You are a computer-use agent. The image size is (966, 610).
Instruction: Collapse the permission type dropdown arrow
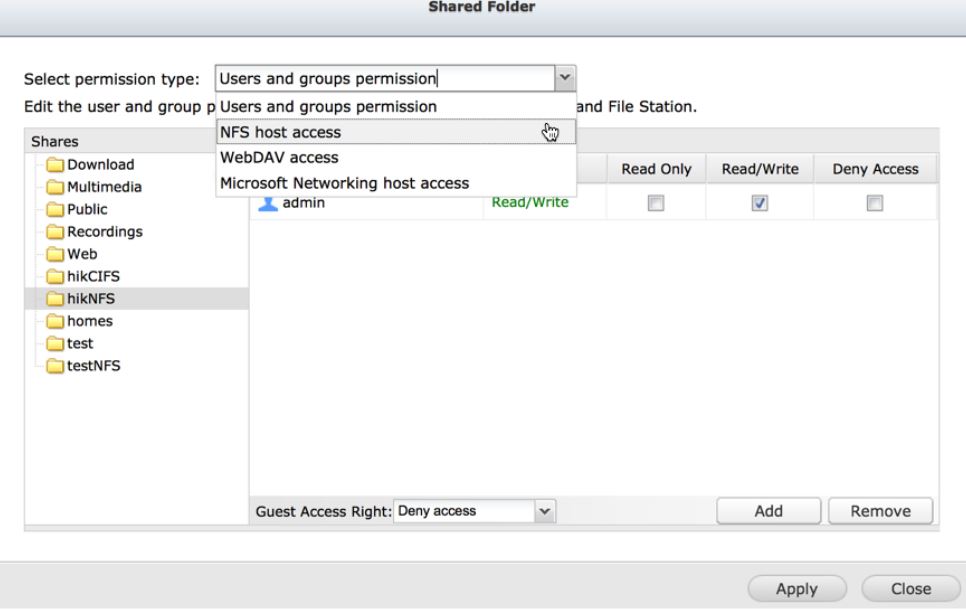(x=565, y=78)
